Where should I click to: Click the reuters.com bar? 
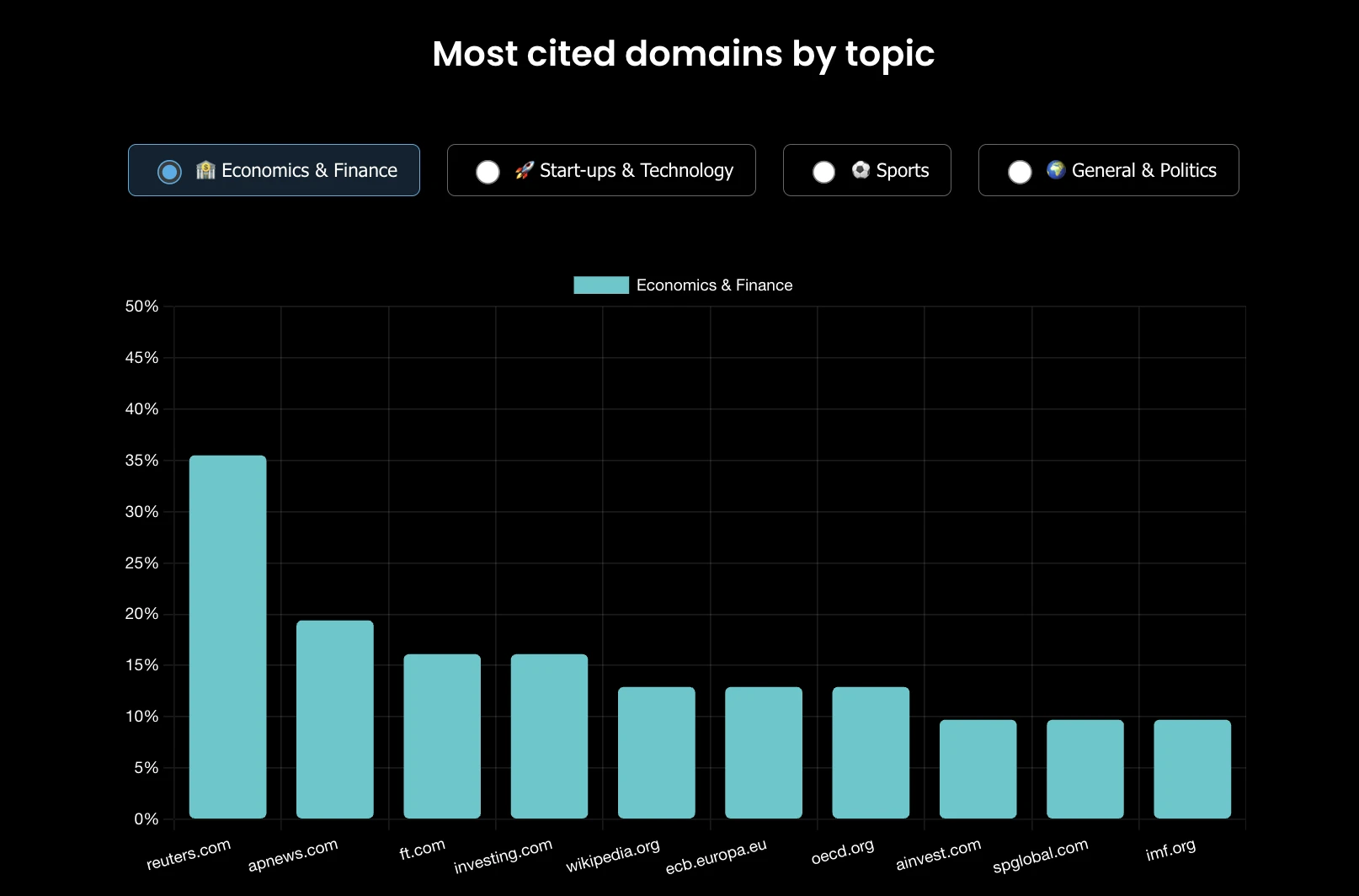pos(227,637)
